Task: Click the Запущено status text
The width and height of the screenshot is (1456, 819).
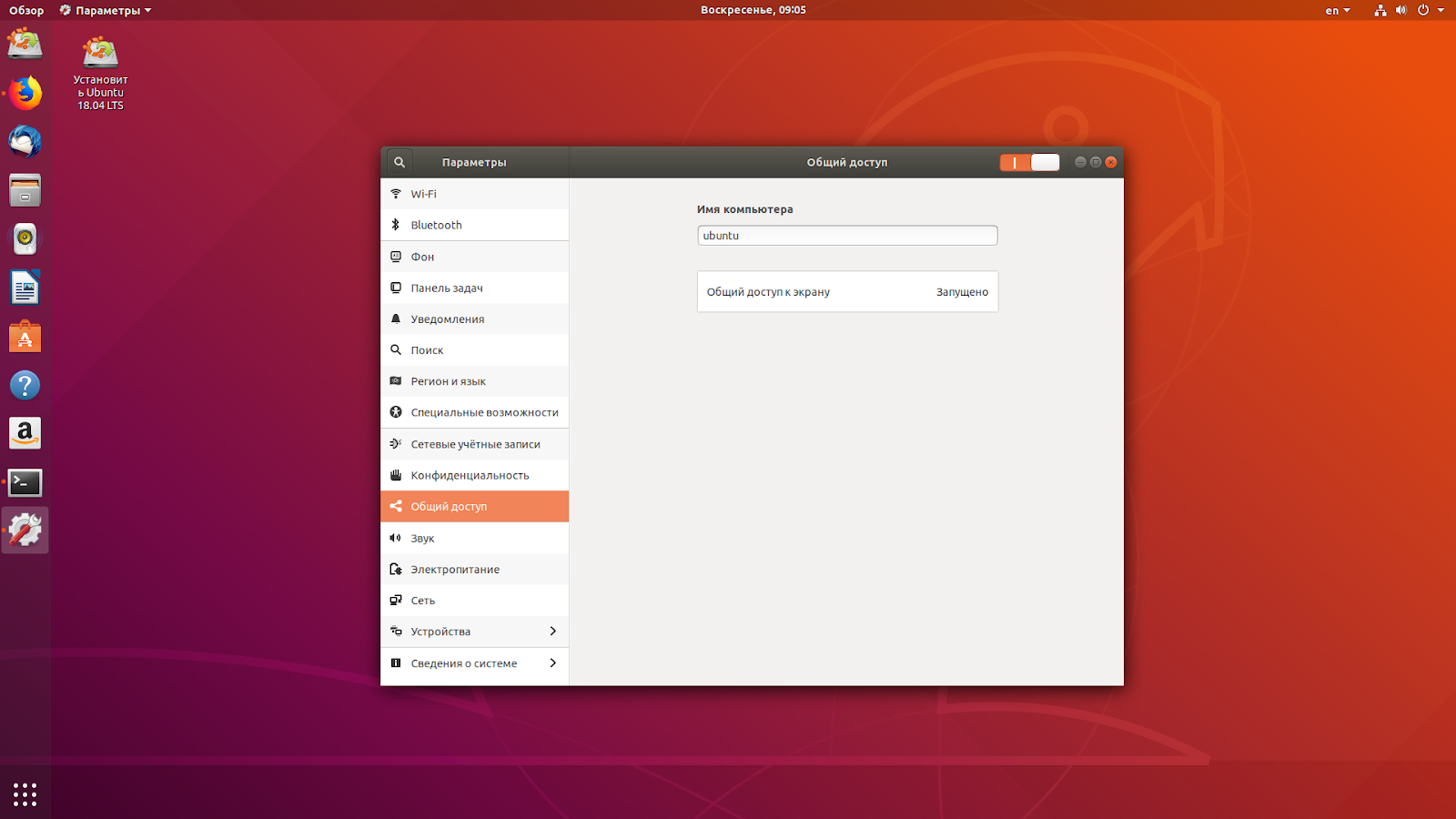Action: click(x=962, y=292)
